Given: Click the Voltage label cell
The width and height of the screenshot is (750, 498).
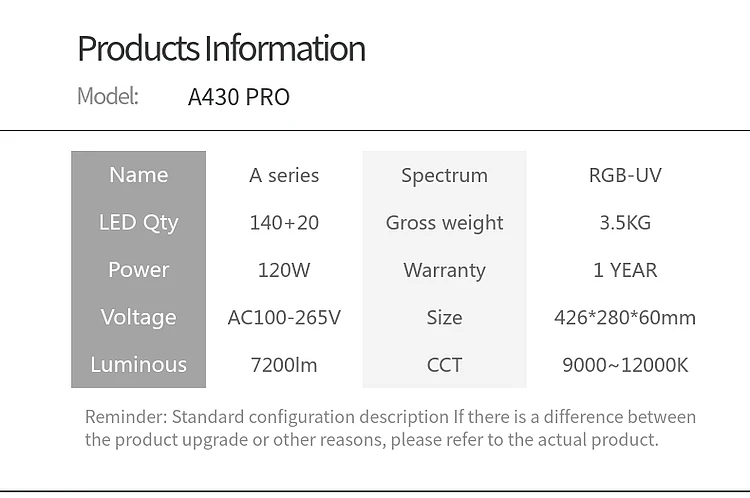Looking at the screenshot, I should pyautogui.click(x=138, y=317).
